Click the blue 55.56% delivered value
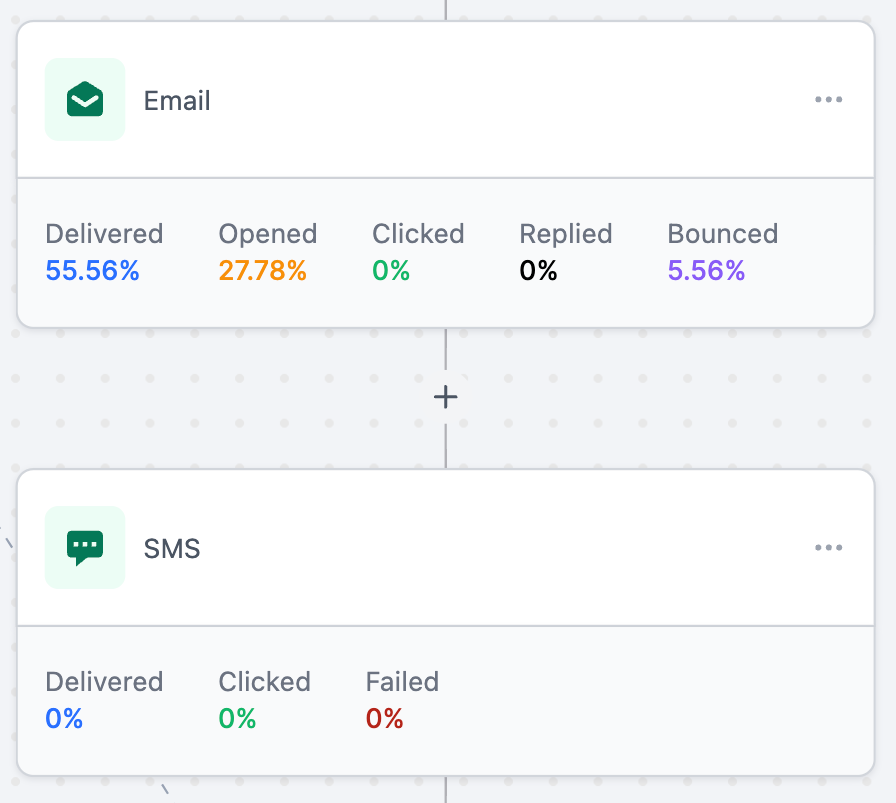Viewport: 896px width, 803px height. point(92,270)
